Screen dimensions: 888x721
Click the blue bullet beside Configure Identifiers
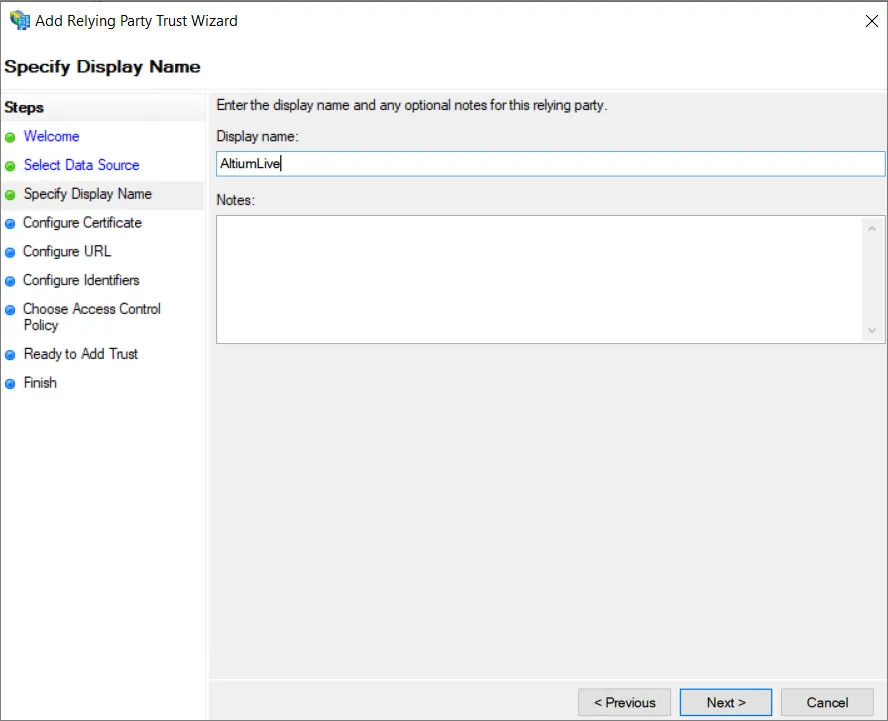(x=10, y=281)
